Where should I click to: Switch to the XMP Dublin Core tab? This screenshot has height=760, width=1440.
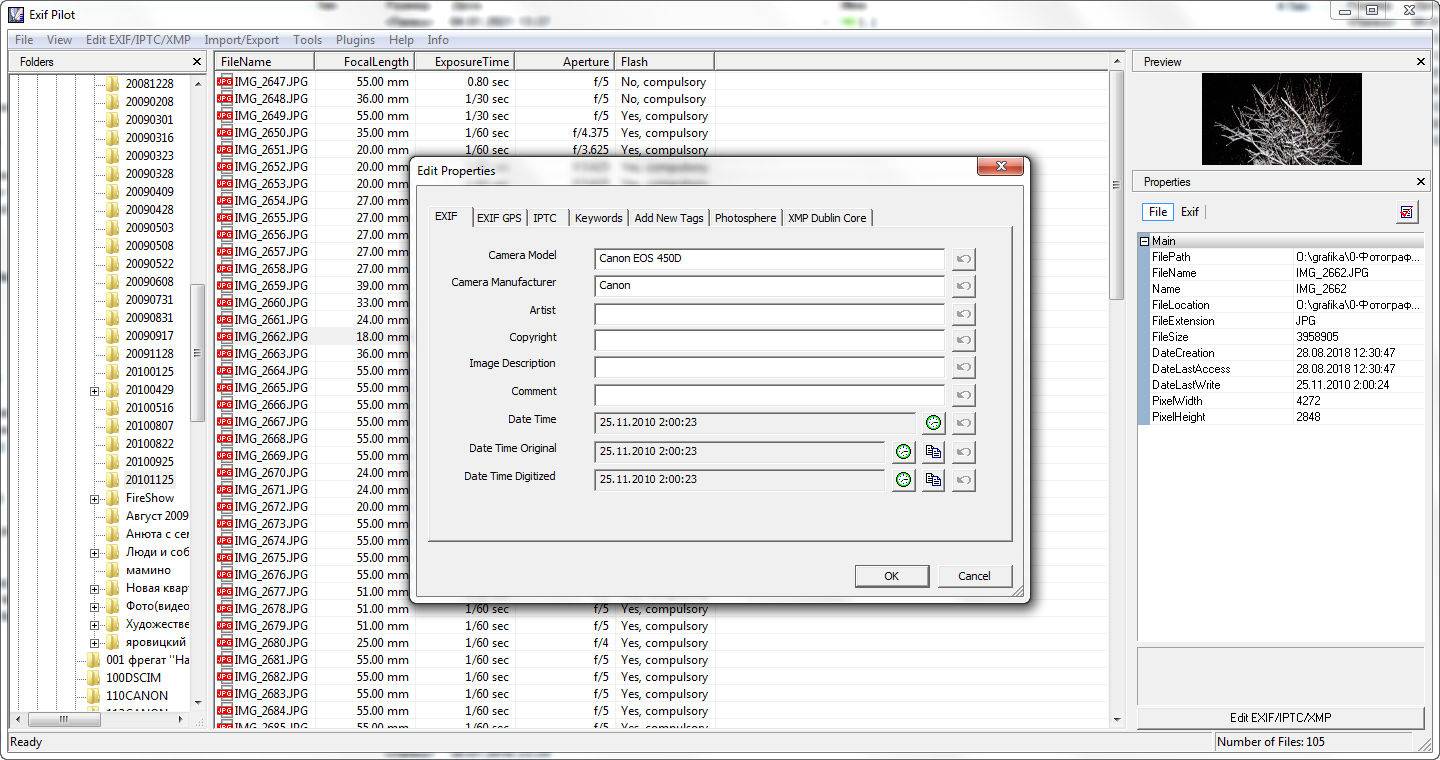click(827, 218)
